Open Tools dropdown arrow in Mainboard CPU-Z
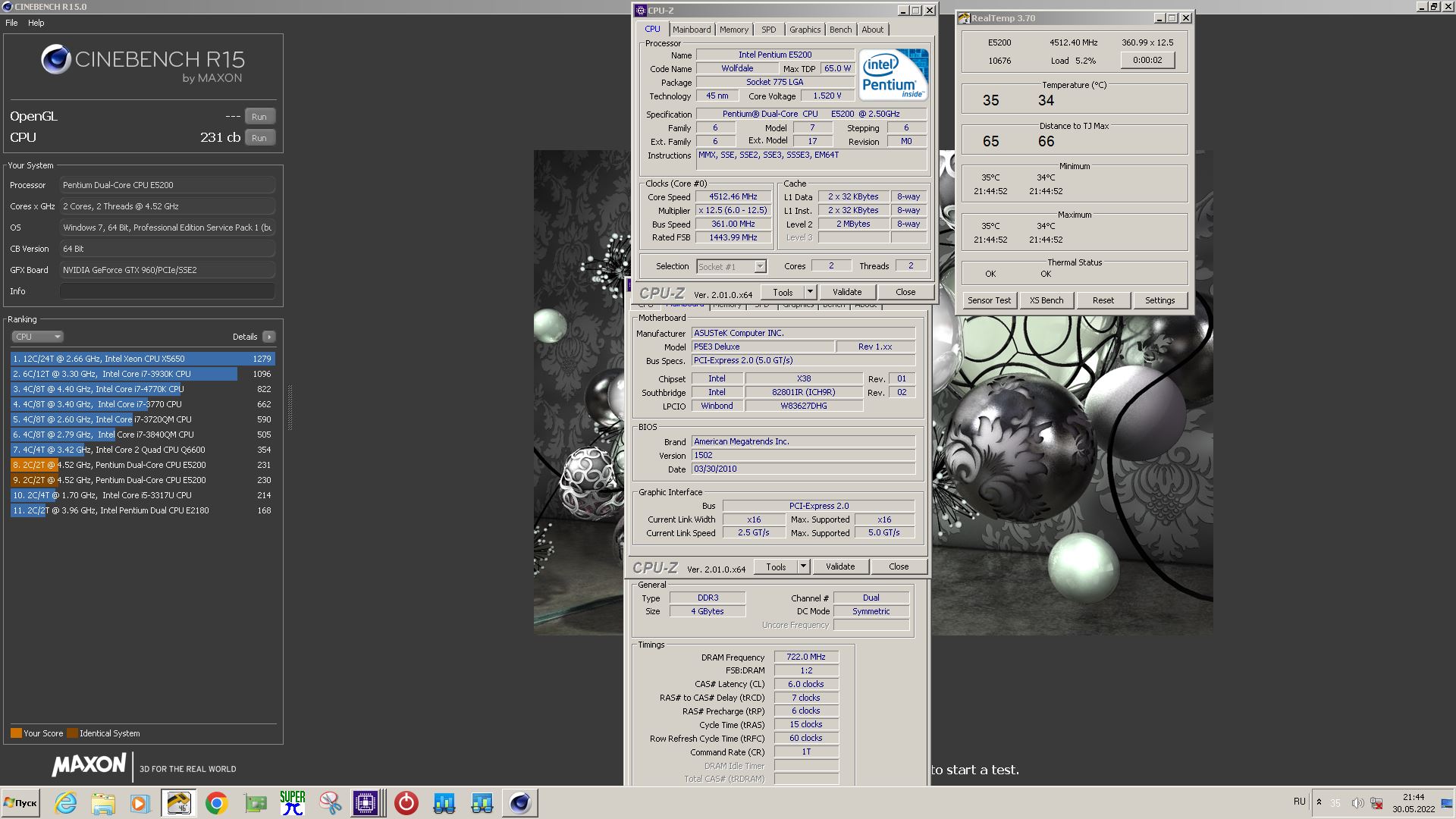The image size is (1456, 819). click(x=803, y=566)
